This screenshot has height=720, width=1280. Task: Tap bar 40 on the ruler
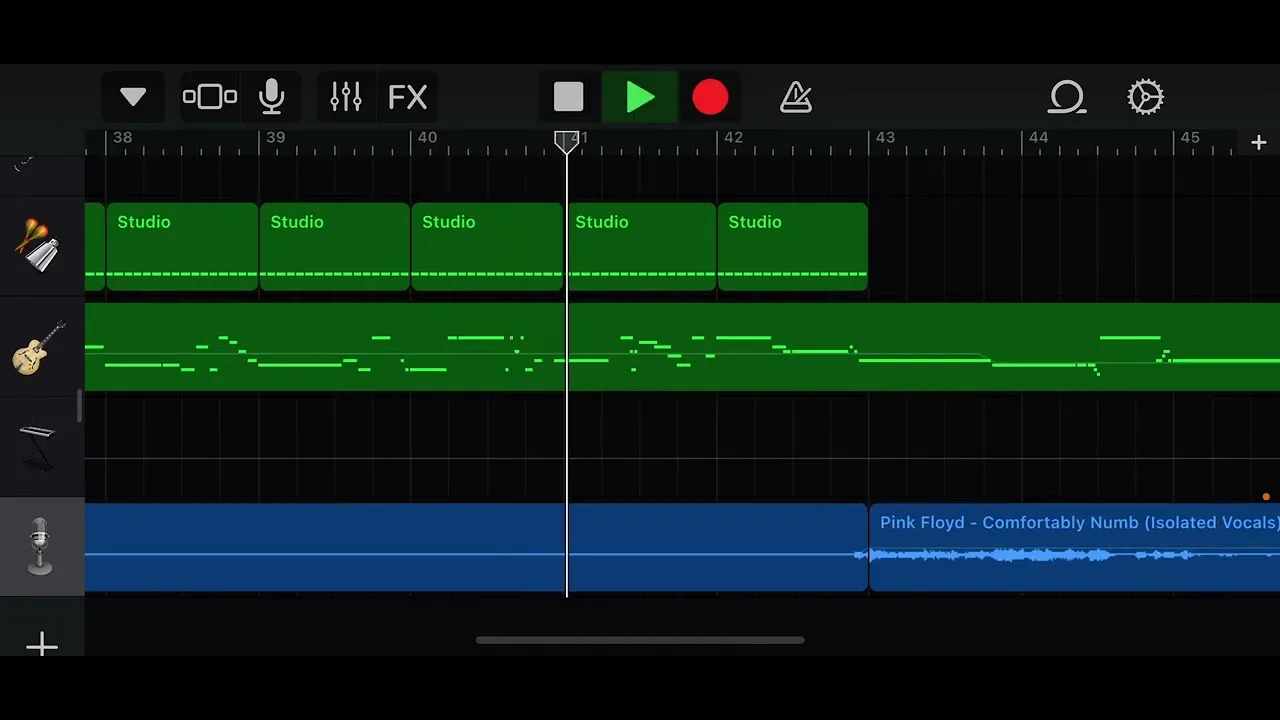coord(427,138)
